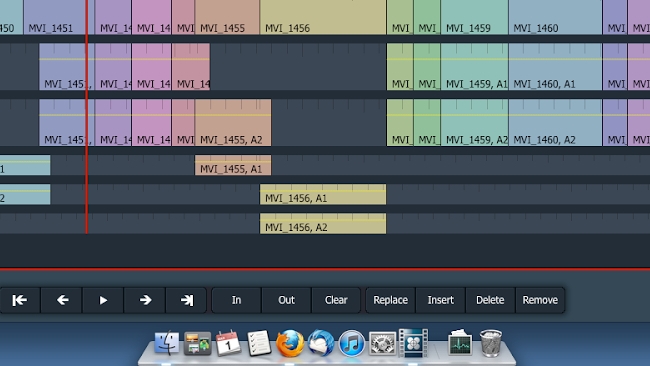This screenshot has height=366, width=650.
Task: Open iTunes from the Dock
Action: pos(352,343)
